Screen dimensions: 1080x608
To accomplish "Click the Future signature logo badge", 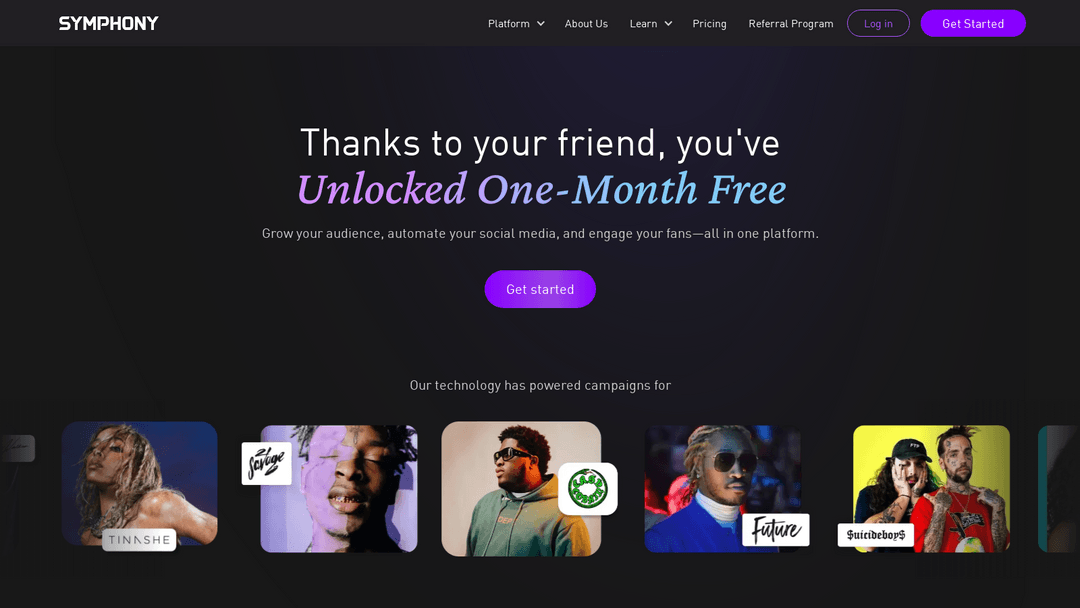I will click(775, 529).
